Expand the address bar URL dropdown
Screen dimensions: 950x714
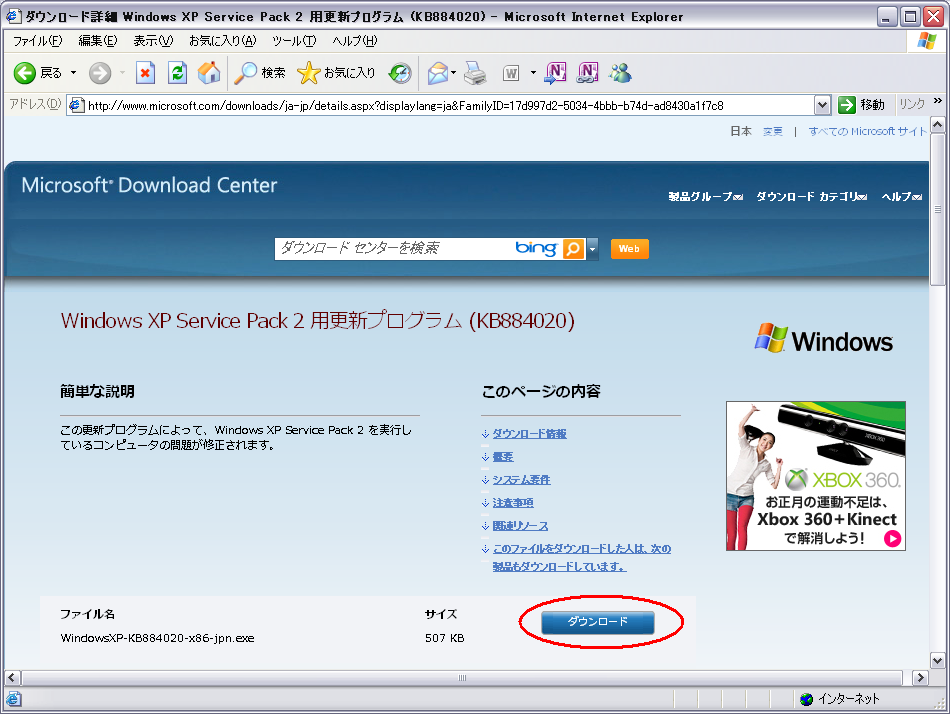(x=822, y=105)
